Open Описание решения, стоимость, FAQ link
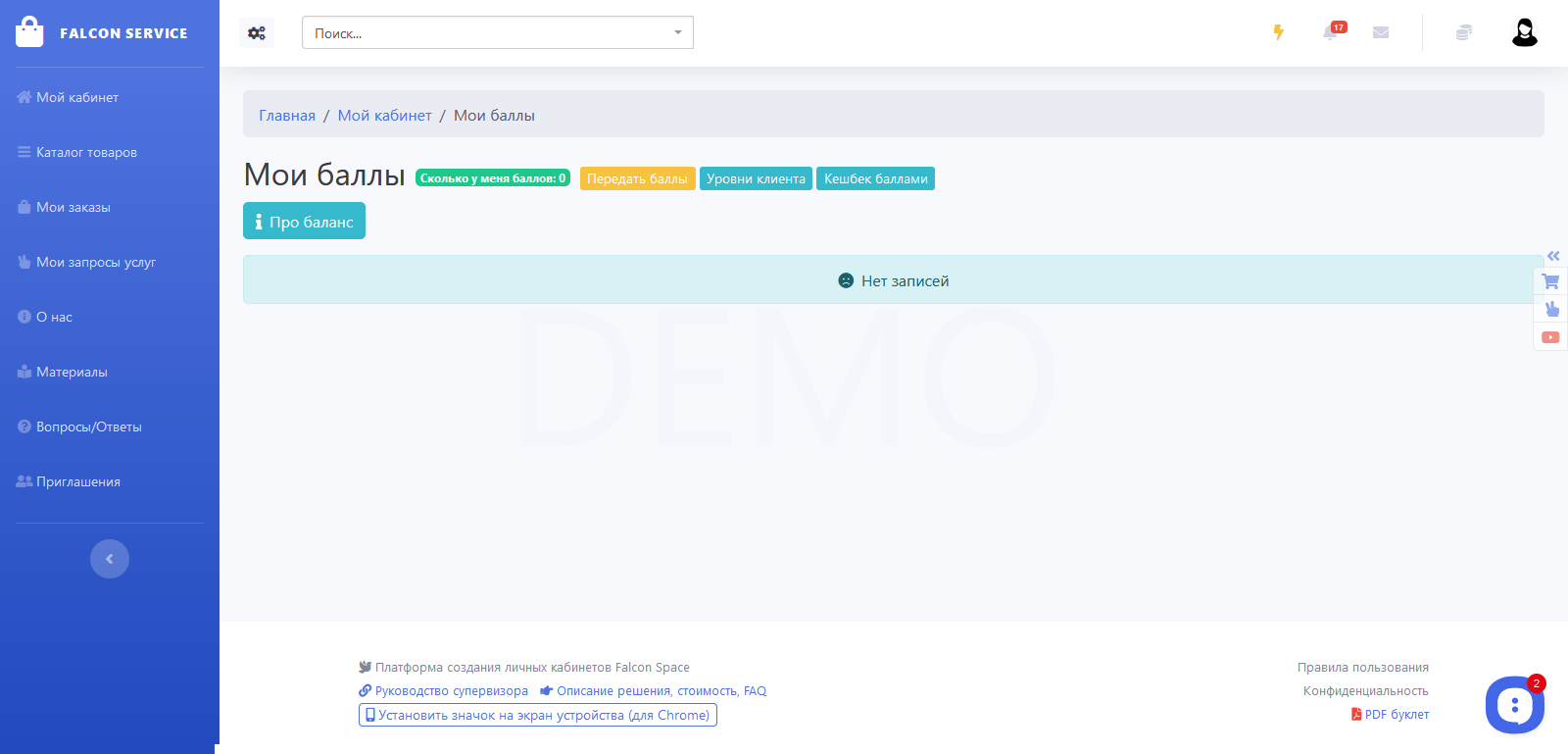Image resolution: width=1568 pixels, height=754 pixels. pyautogui.click(x=654, y=691)
